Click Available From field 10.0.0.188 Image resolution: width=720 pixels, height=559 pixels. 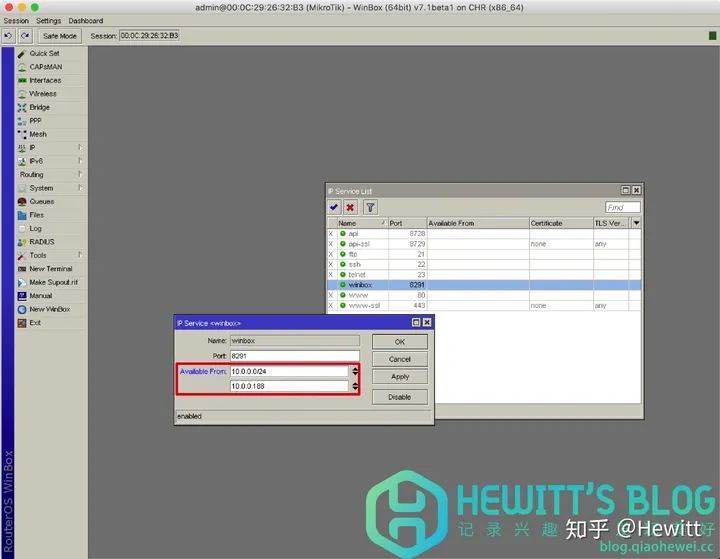289,386
